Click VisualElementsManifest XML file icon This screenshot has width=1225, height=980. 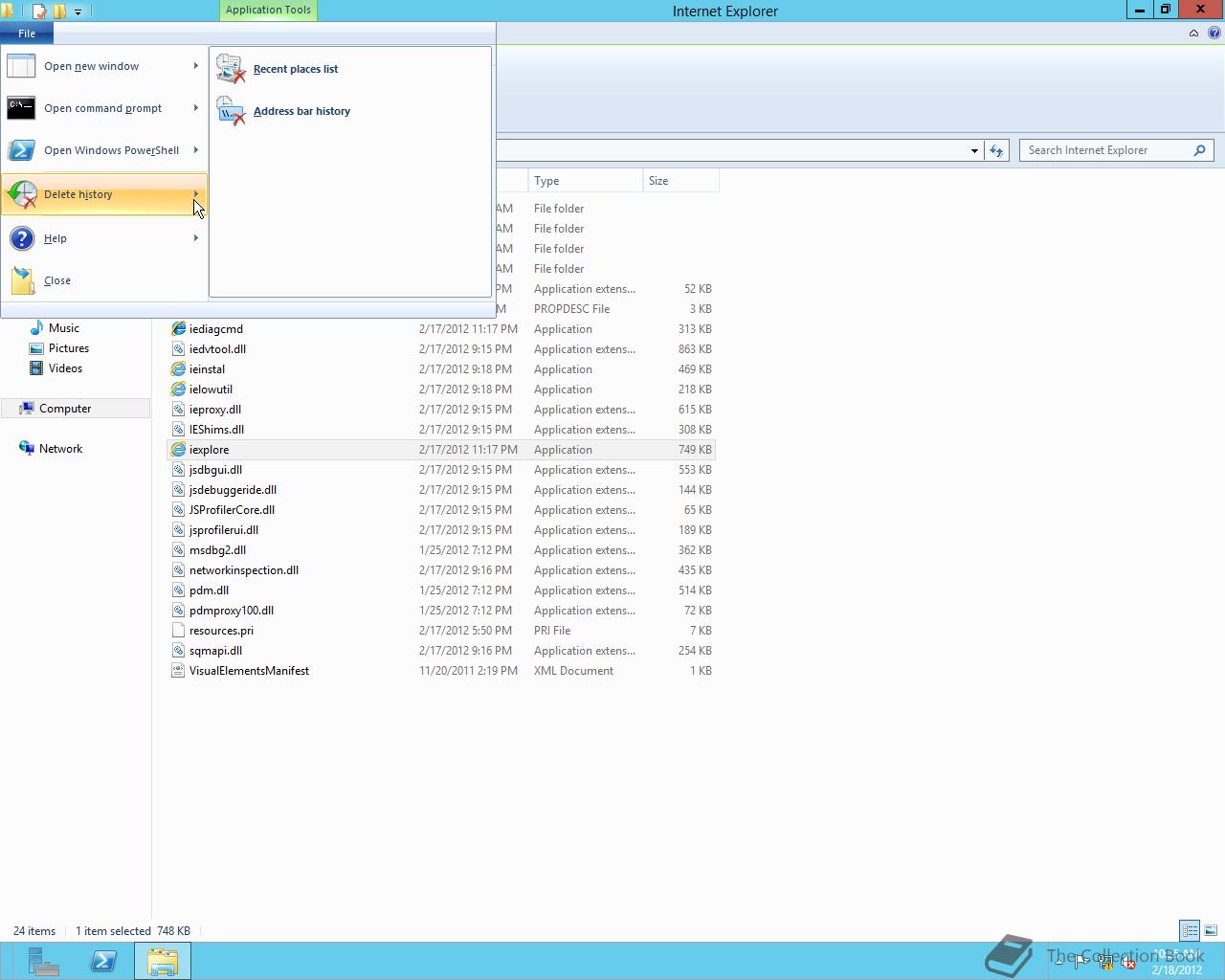(x=178, y=671)
